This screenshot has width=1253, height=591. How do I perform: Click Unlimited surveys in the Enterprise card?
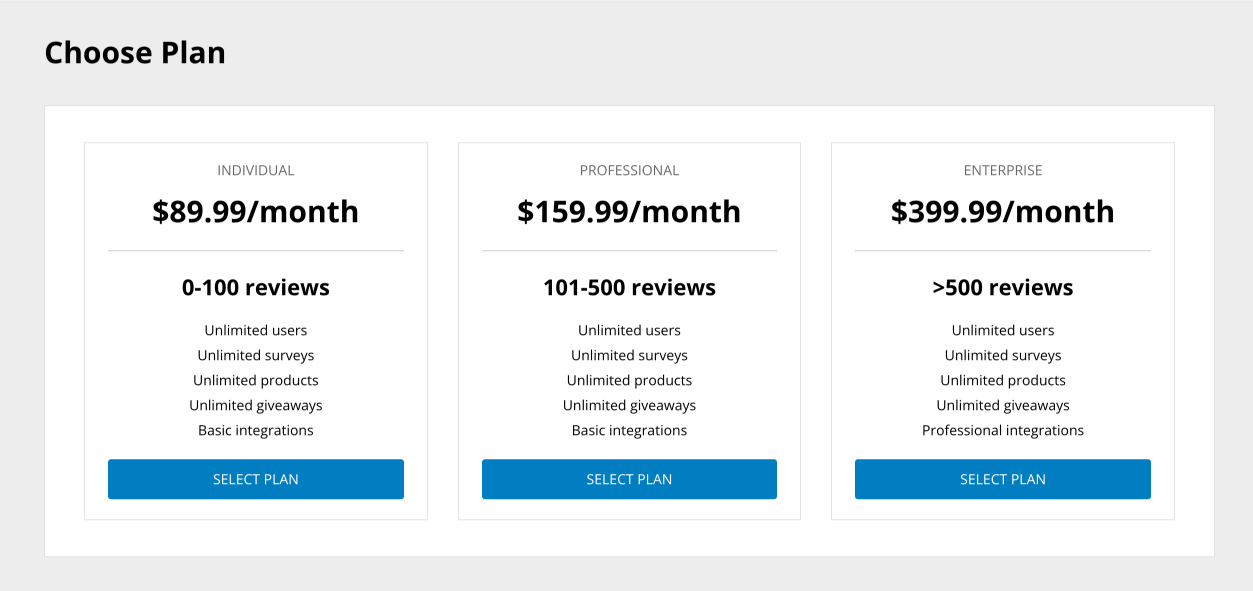tap(1002, 355)
